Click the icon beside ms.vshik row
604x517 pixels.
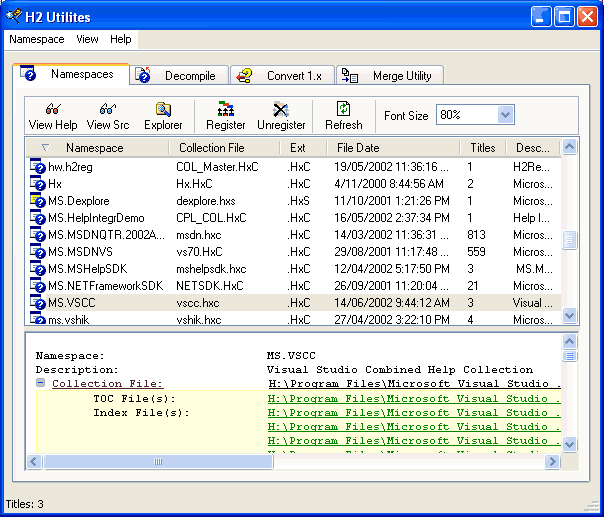click(x=38, y=318)
